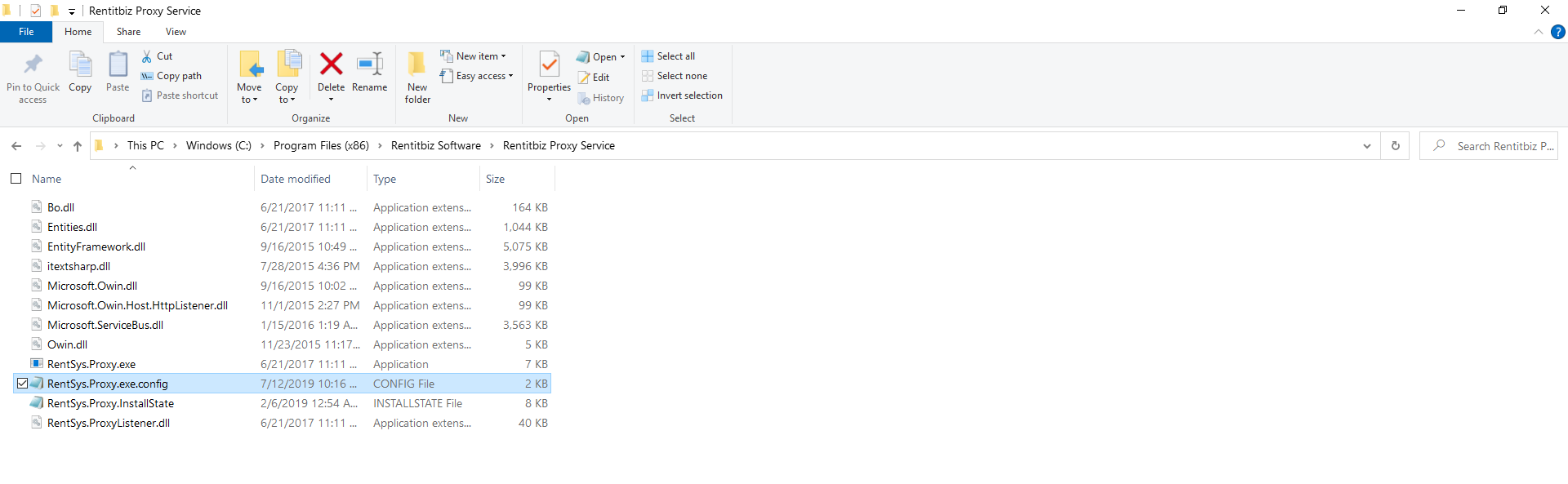
Task: Click the New folder icon
Action: pyautogui.click(x=417, y=64)
